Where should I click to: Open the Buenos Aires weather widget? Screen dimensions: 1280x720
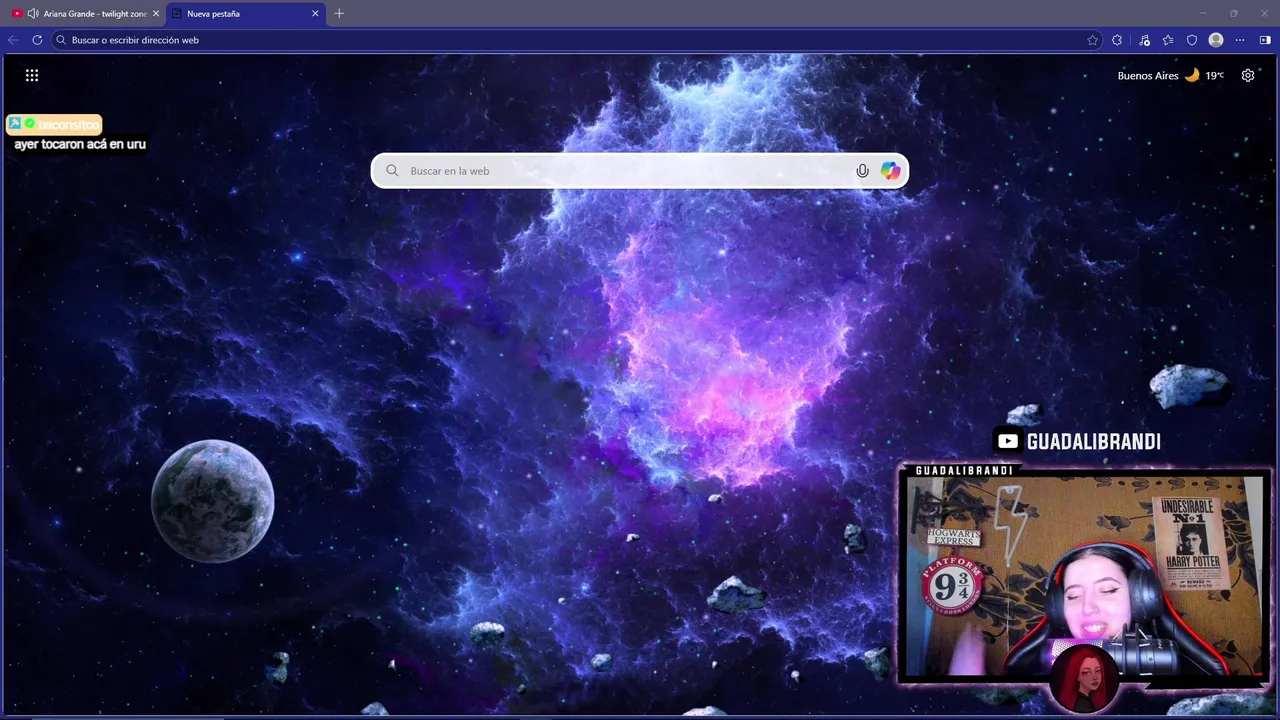coord(1171,75)
